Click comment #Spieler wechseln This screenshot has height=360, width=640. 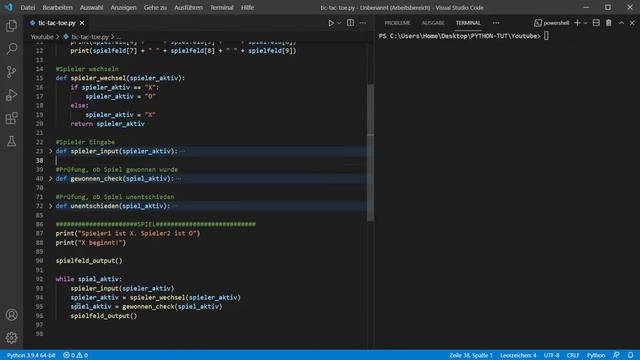pos(87,69)
